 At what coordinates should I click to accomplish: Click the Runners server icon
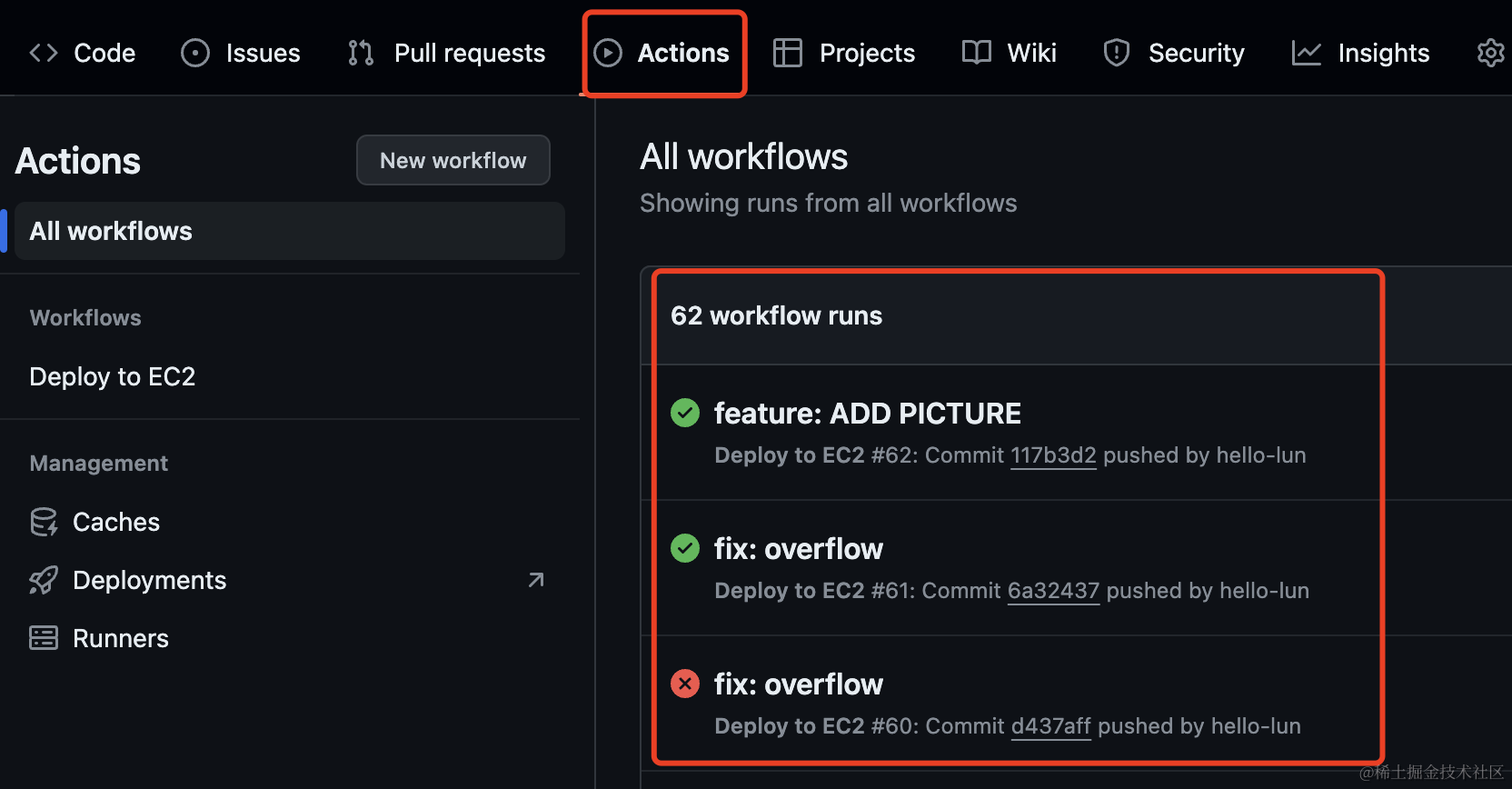click(44, 638)
